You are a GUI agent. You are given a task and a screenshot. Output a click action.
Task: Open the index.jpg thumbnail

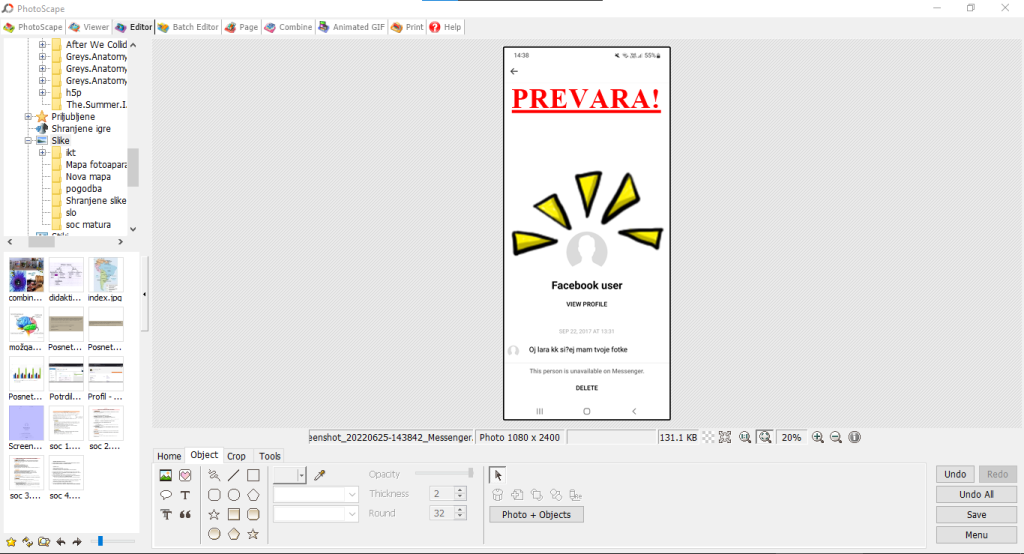click(105, 280)
